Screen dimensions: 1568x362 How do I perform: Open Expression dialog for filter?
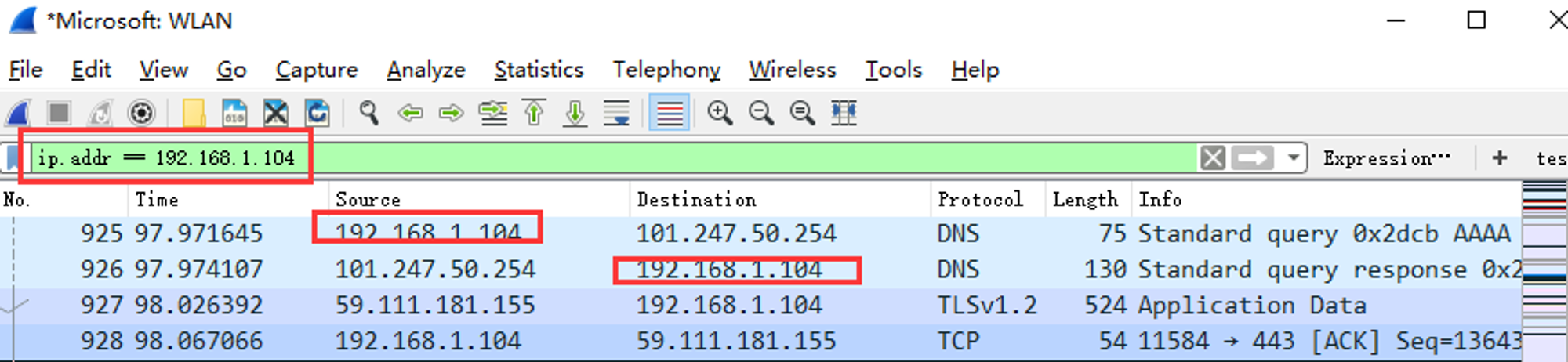click(1386, 158)
